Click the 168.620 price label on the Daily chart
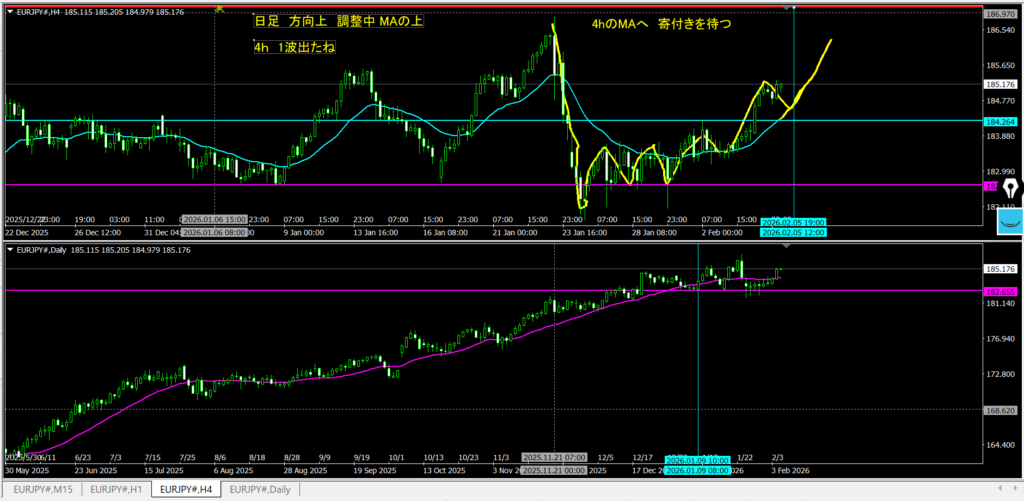 tap(1001, 410)
